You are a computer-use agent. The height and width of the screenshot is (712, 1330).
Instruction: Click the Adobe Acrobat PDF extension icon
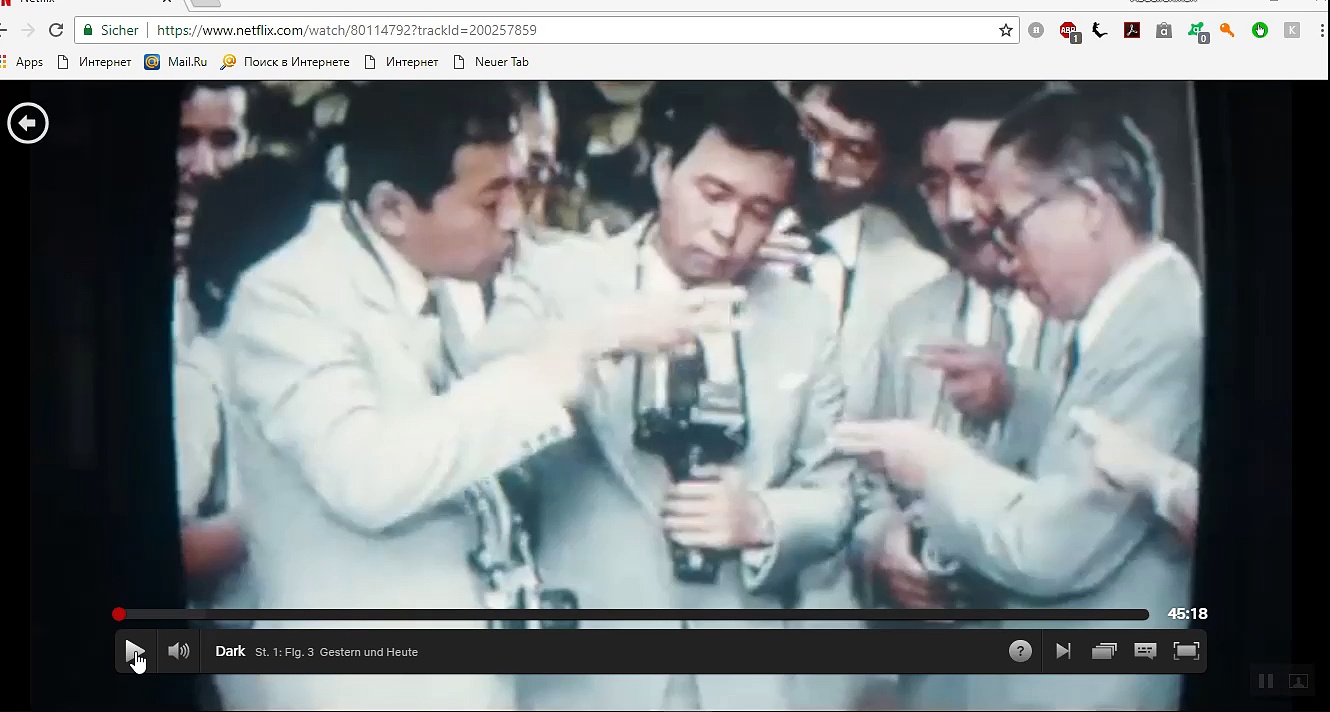[1132, 31]
